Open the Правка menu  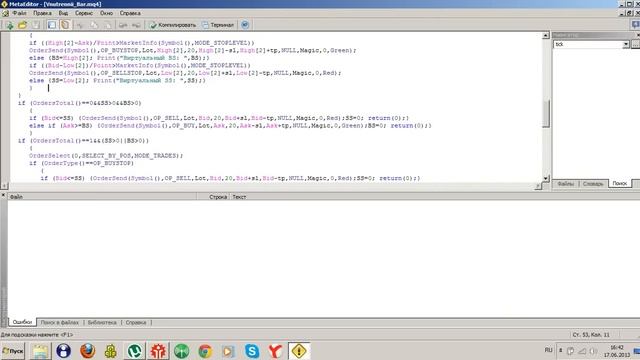(x=42, y=13)
